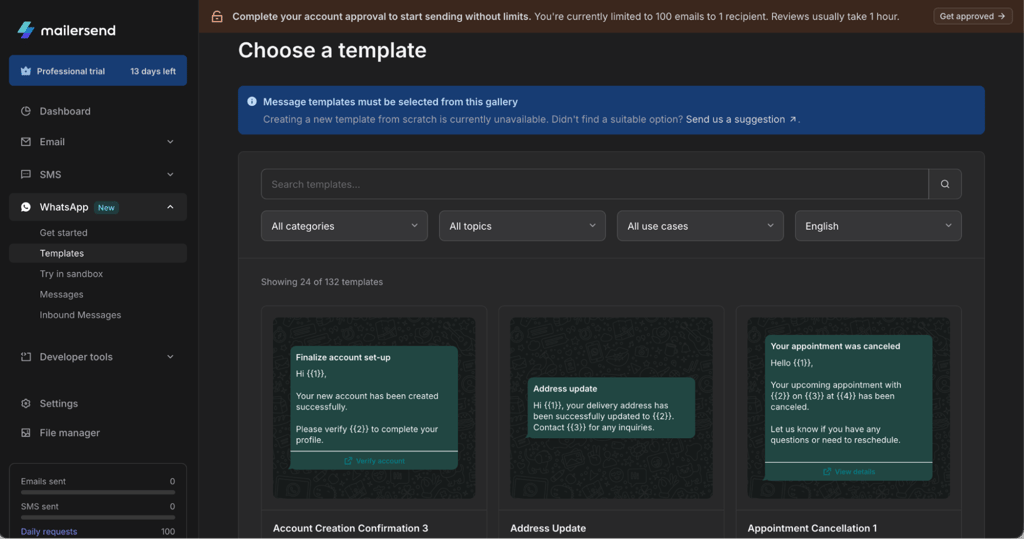
Task: Select Templates in WhatsApp submenu
Action: coord(98,253)
